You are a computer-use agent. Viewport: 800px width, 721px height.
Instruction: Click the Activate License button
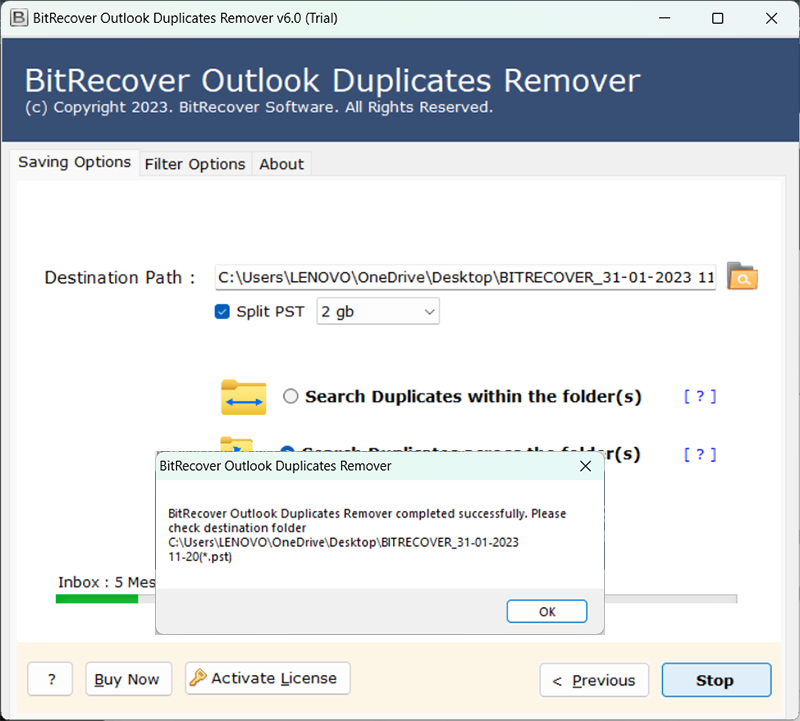tap(267, 678)
